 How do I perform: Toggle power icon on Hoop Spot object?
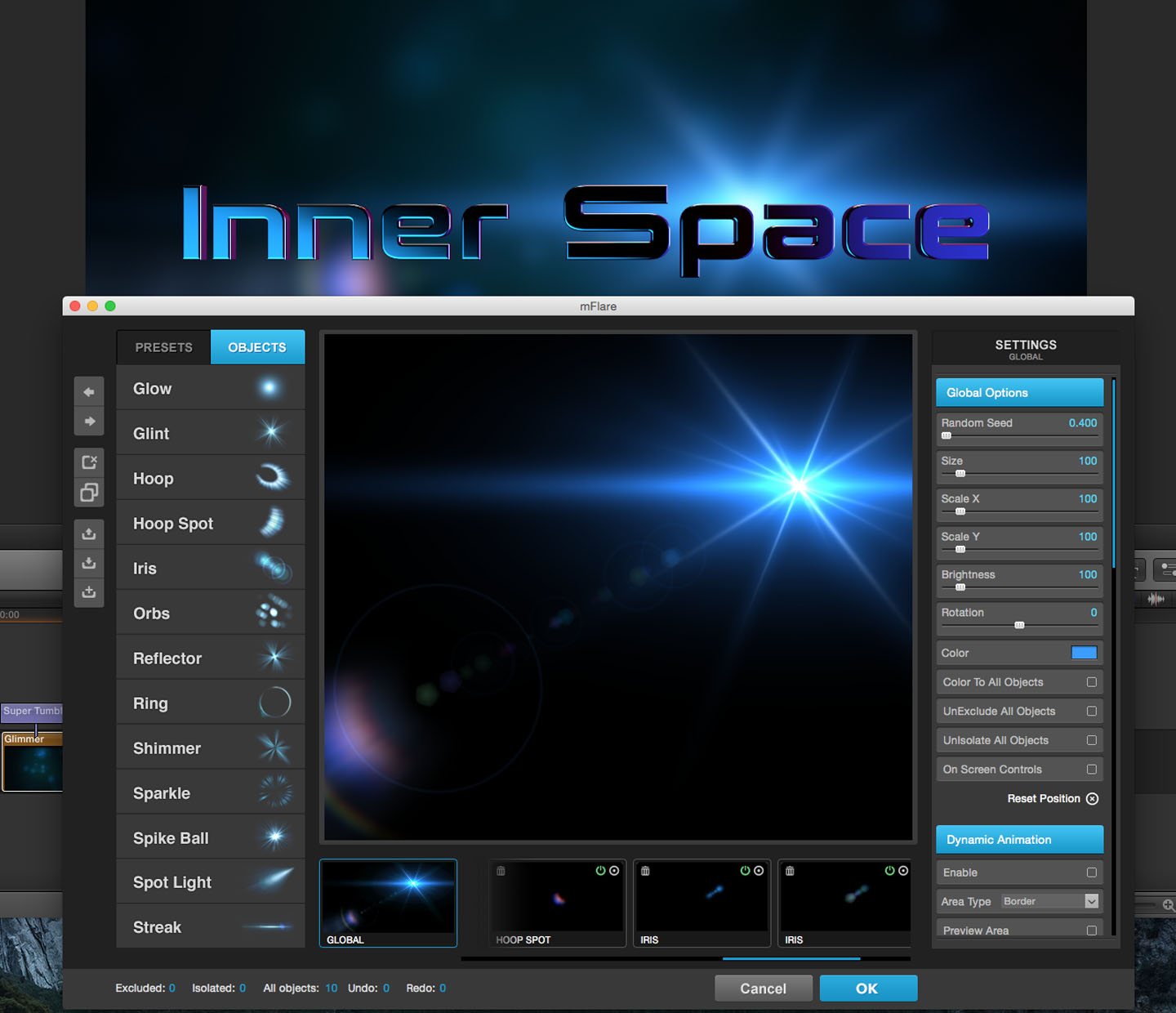coord(600,871)
